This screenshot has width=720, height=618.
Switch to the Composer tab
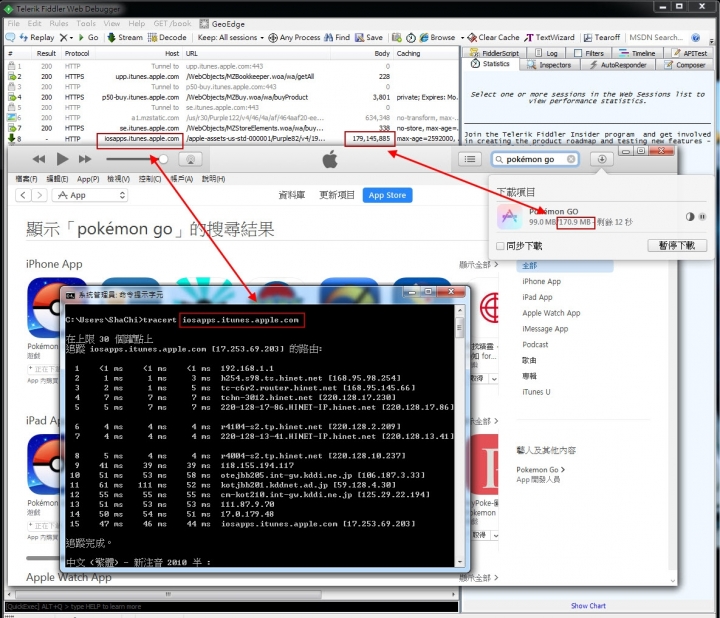tap(684, 65)
